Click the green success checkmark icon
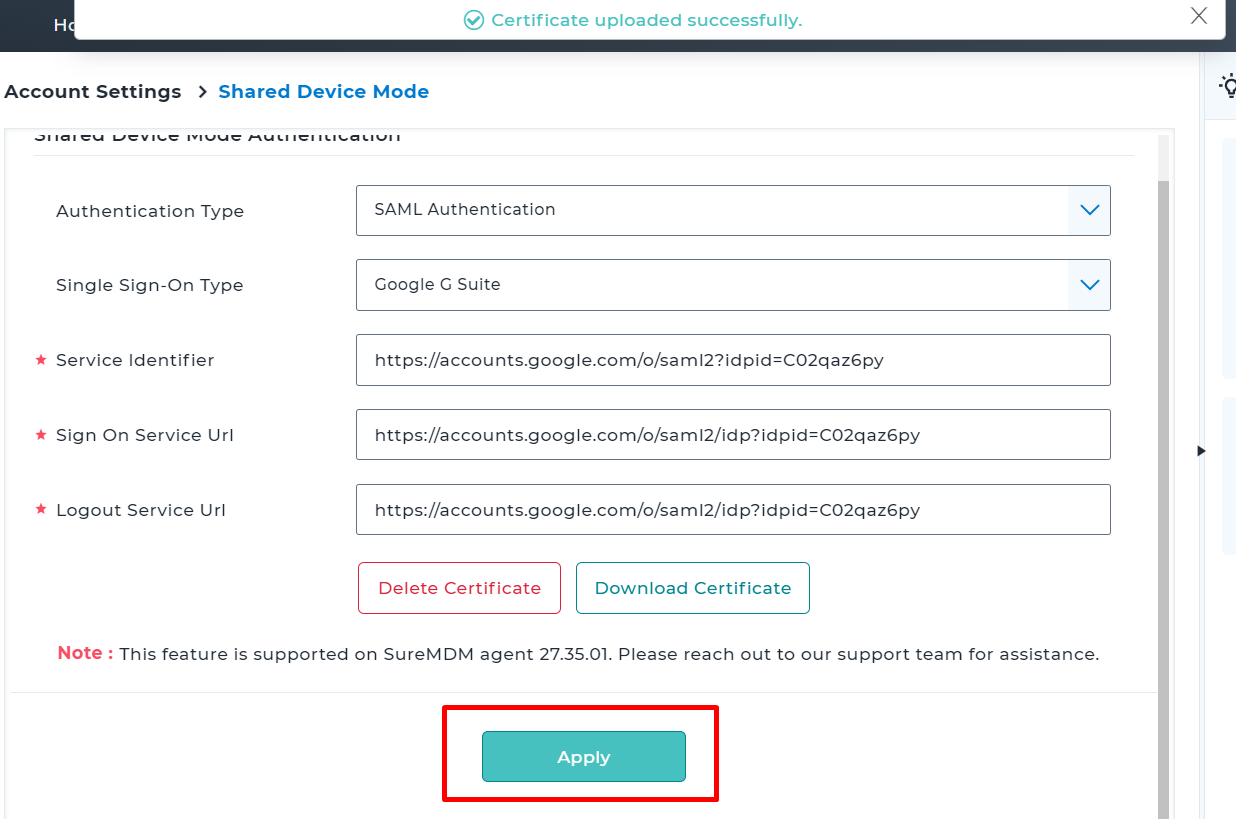Screen dimensions: 1236x819 [x=474, y=20]
